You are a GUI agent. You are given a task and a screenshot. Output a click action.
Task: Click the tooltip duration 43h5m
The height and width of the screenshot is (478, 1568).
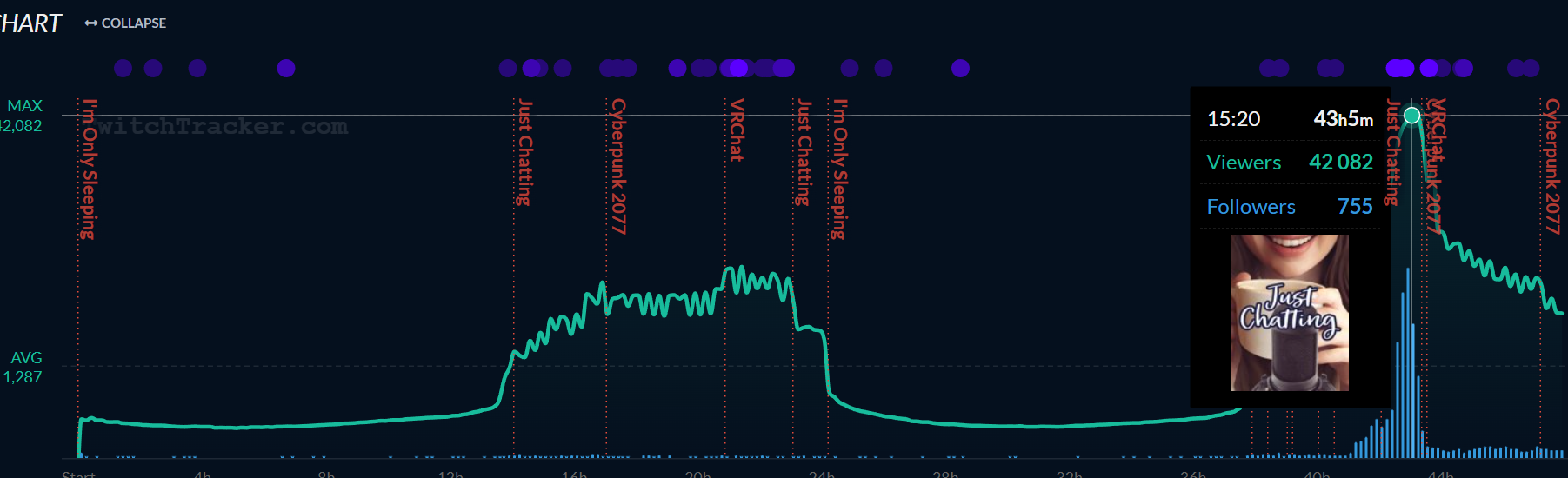click(1344, 119)
